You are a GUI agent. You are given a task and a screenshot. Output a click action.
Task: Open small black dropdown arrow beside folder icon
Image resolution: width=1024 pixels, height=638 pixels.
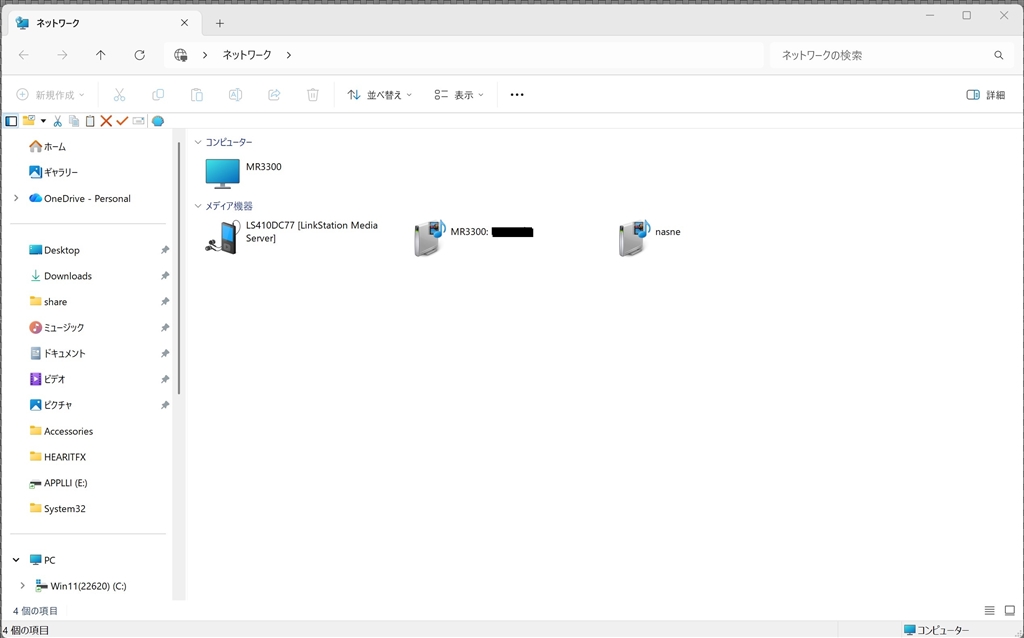pyautogui.click(x=43, y=121)
